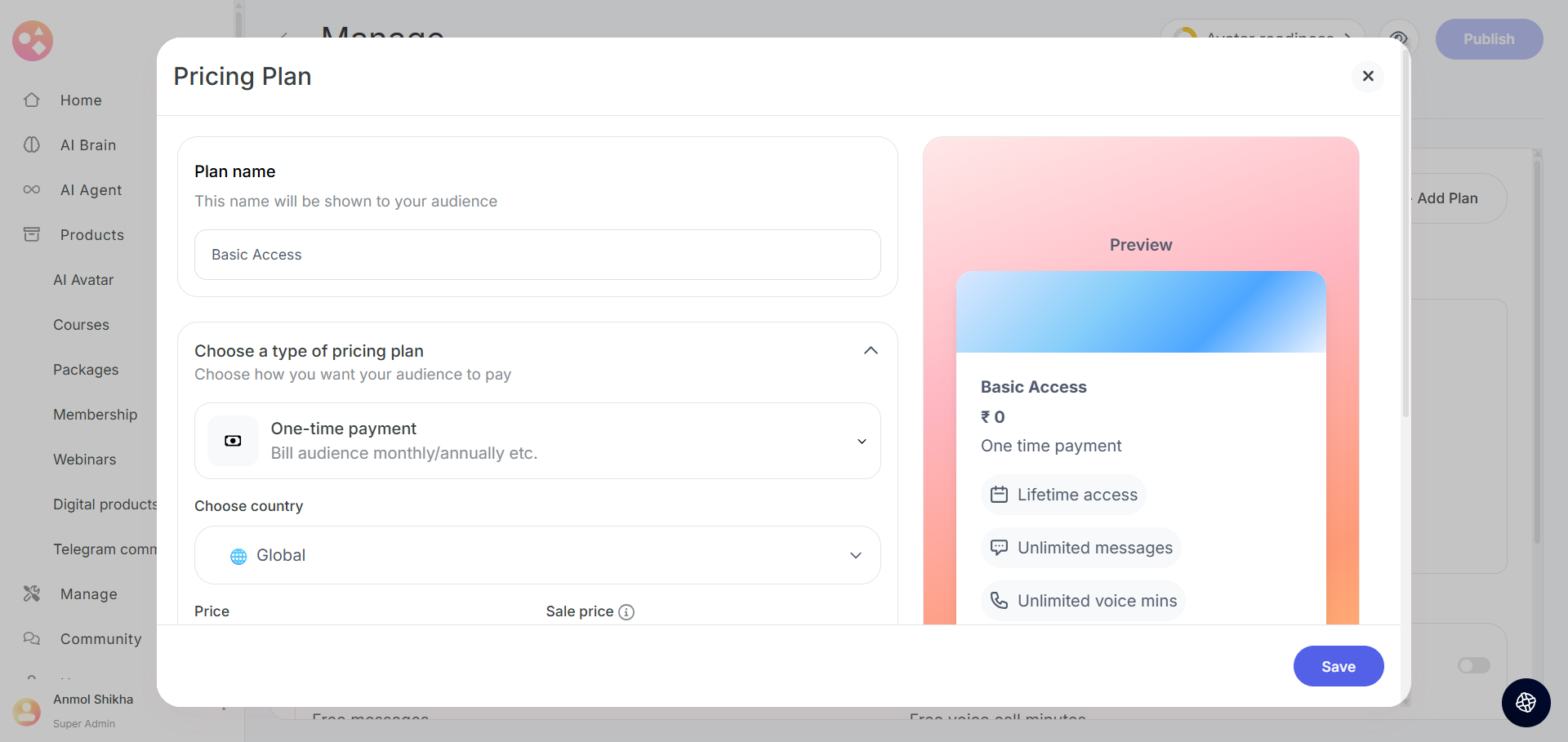
Task: Open the Membership submenu item
Action: pos(95,415)
